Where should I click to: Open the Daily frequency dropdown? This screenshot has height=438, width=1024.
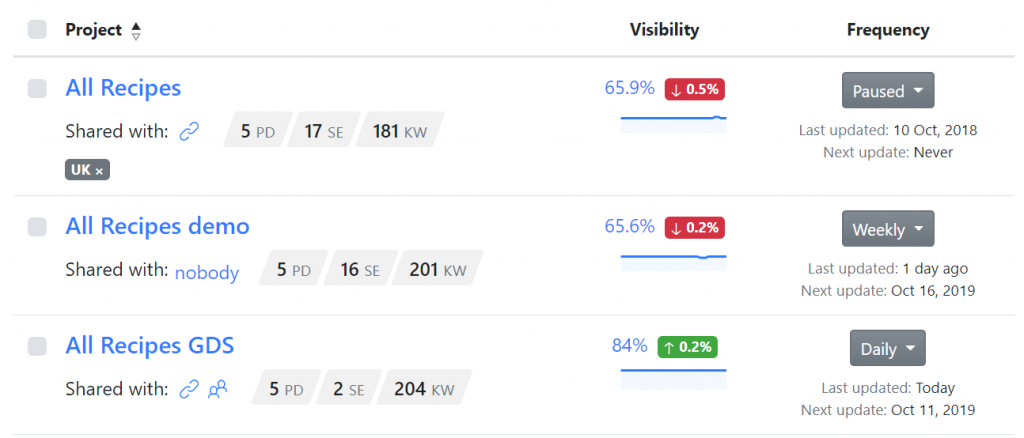pyautogui.click(x=888, y=348)
